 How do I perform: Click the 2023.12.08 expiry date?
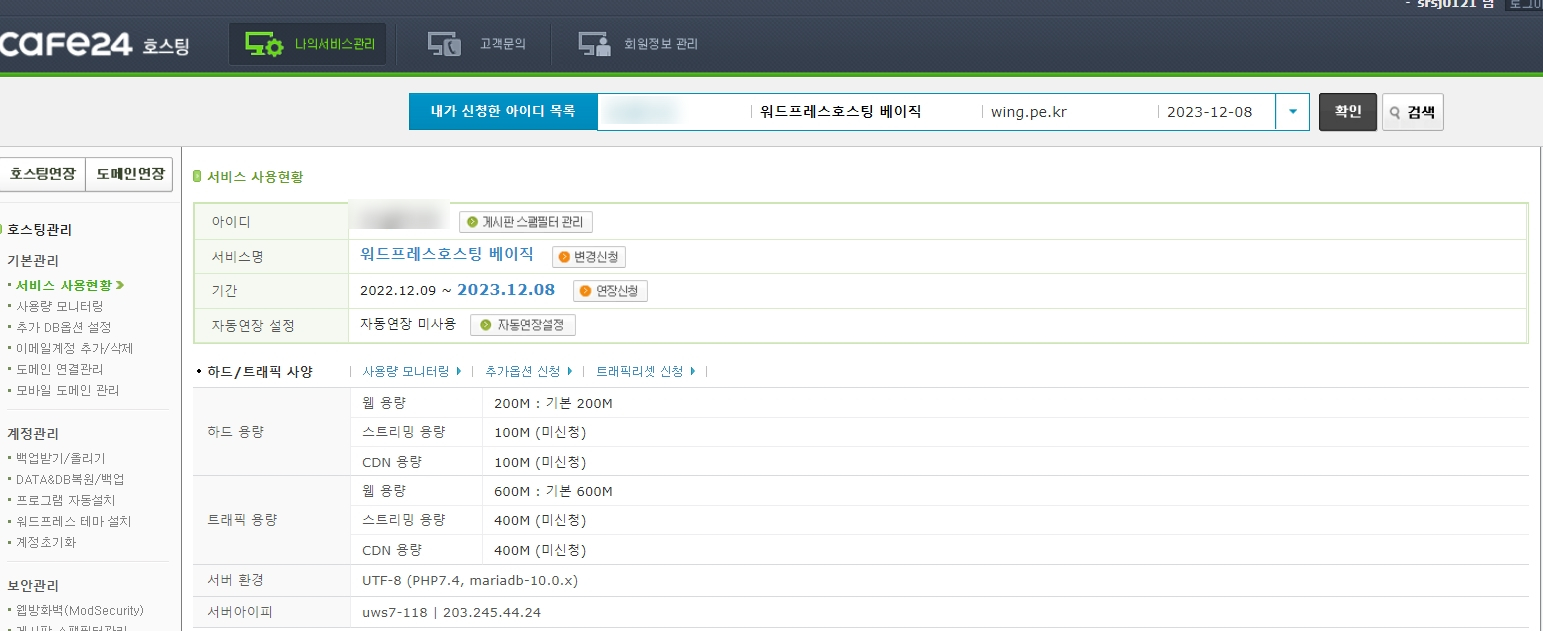[506, 290]
